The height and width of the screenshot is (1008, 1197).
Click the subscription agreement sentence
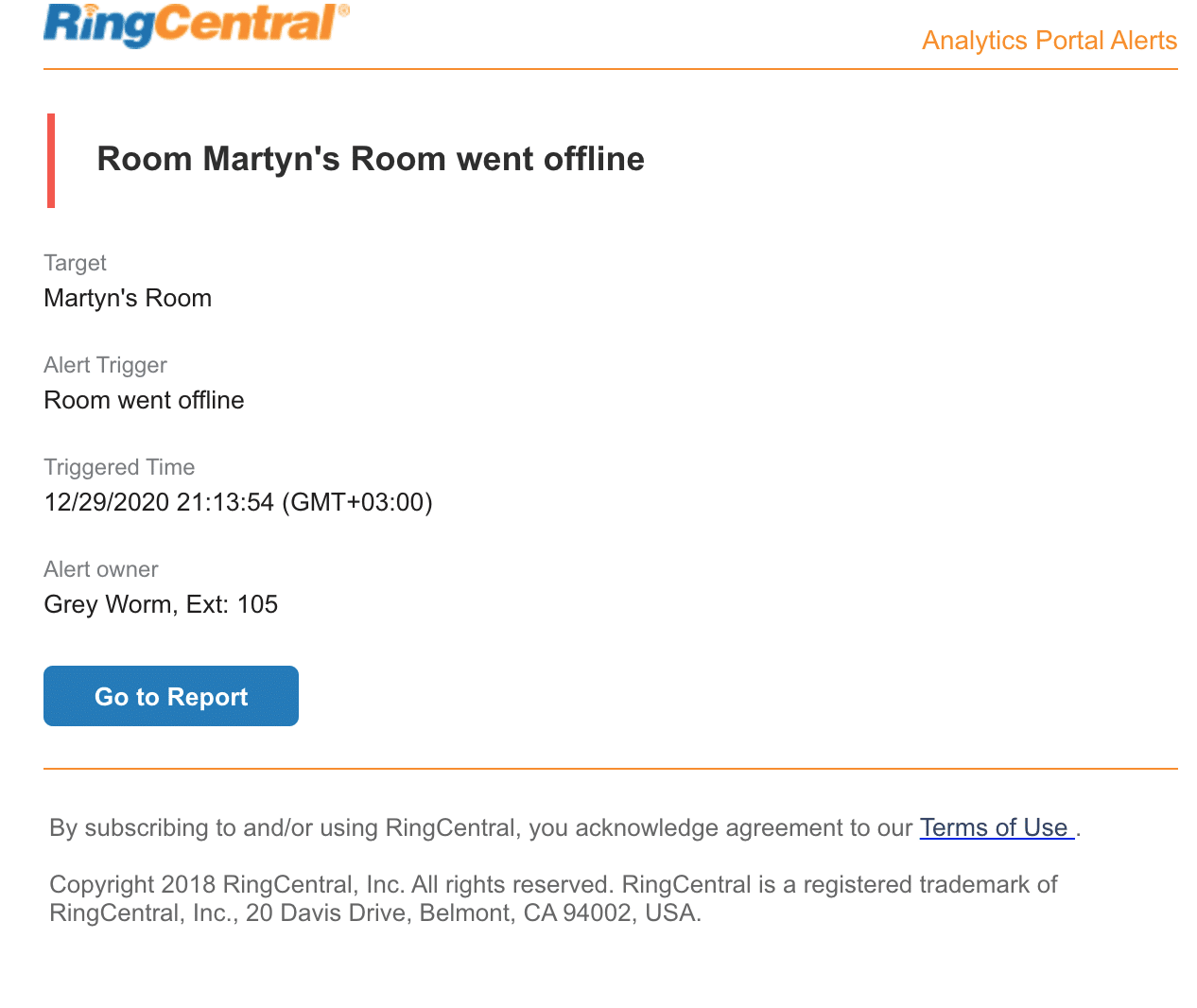click(480, 828)
